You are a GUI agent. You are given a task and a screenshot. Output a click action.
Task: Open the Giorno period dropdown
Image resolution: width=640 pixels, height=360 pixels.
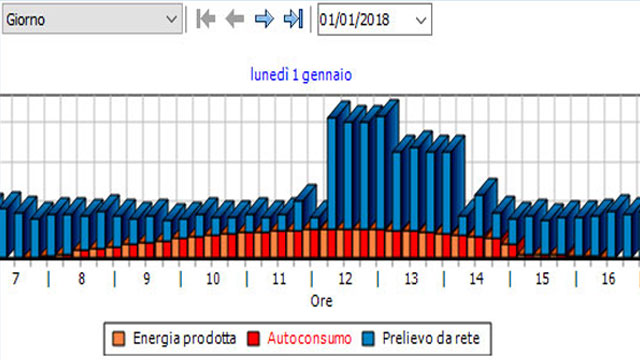click(92, 19)
